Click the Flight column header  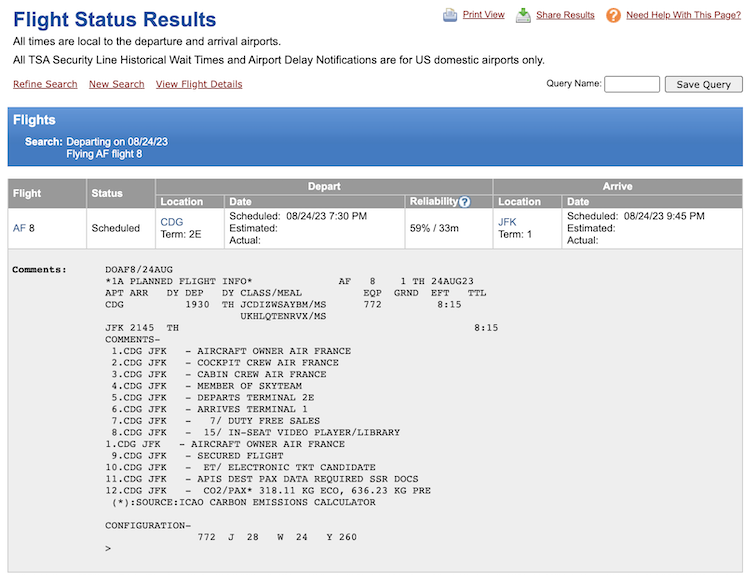[27, 193]
